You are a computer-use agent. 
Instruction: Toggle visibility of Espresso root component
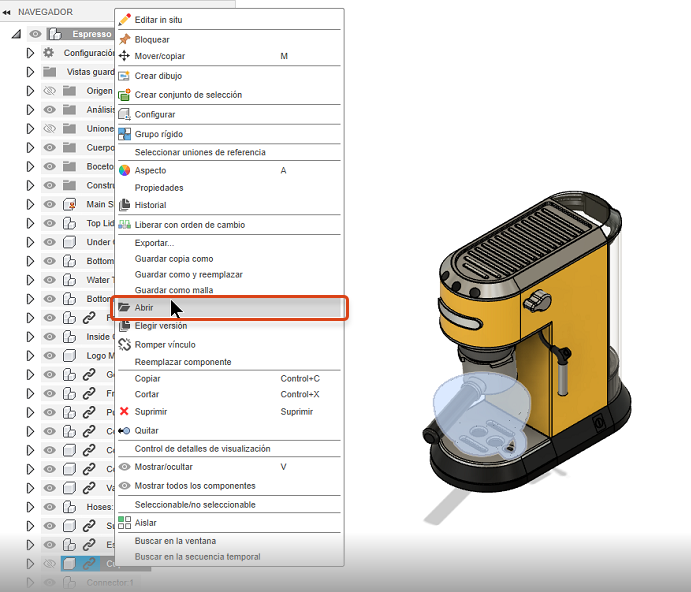[x=35, y=34]
